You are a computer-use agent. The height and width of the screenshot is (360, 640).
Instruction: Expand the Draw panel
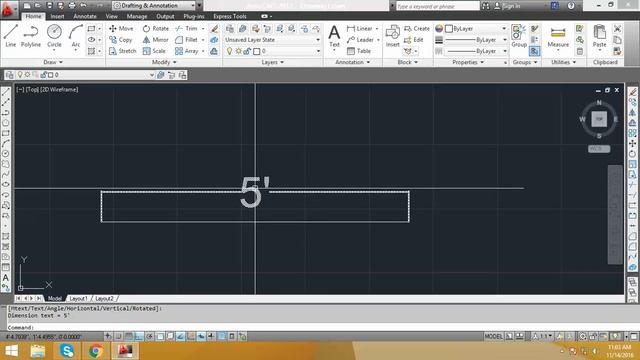click(x=53, y=62)
